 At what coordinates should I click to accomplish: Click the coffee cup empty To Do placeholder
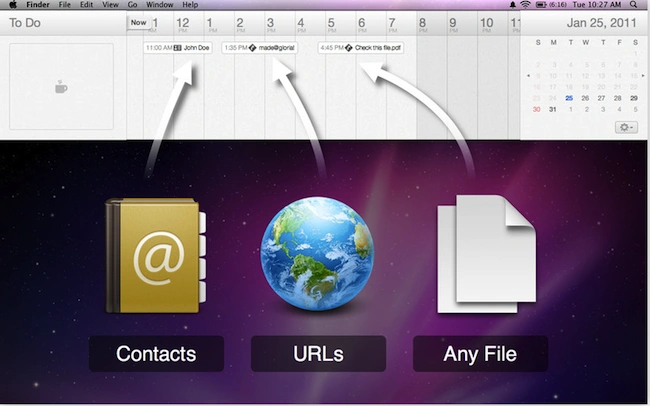pyautogui.click(x=61, y=87)
